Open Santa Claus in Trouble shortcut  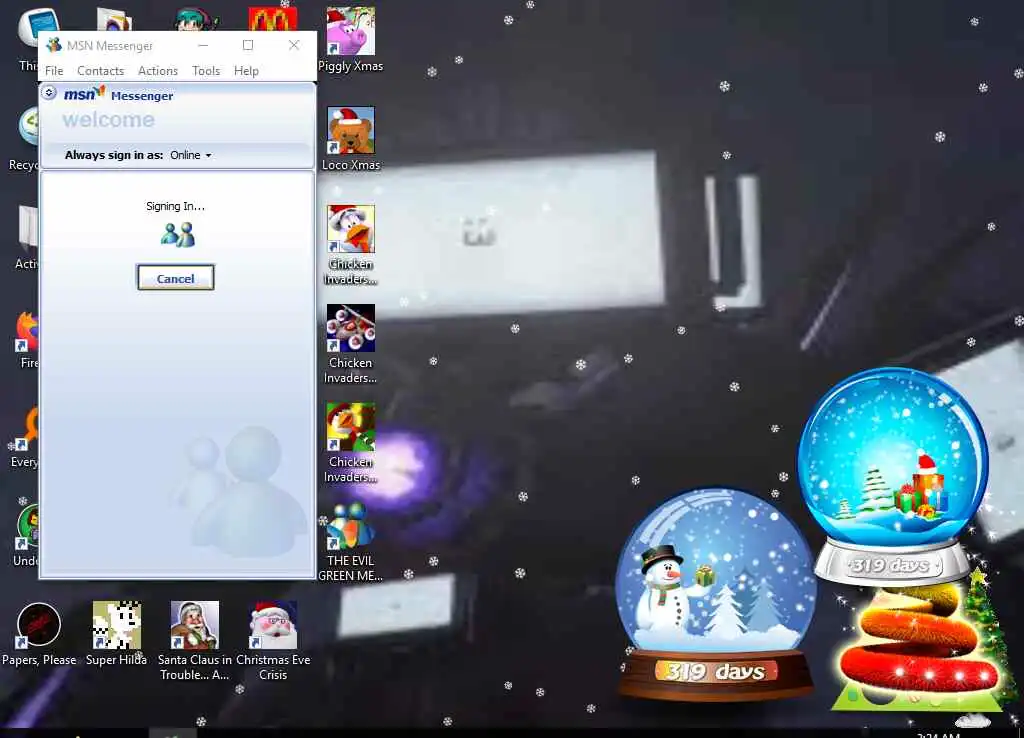coord(195,641)
